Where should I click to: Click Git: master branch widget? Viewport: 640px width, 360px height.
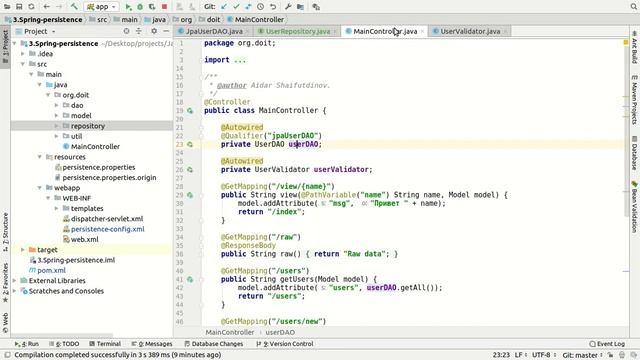point(582,355)
